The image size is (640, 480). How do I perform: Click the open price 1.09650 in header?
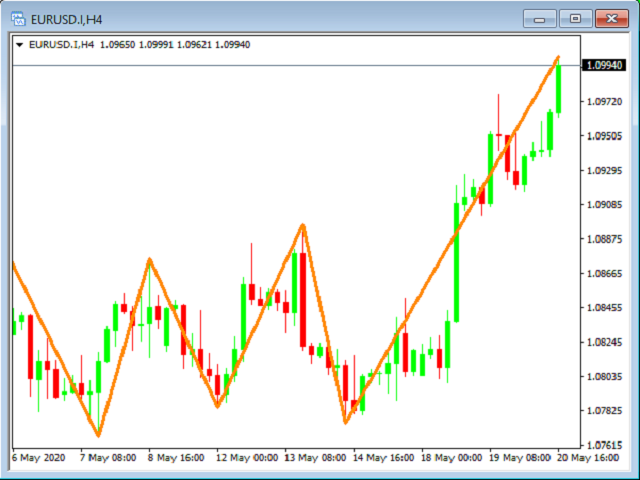[x=118, y=45]
